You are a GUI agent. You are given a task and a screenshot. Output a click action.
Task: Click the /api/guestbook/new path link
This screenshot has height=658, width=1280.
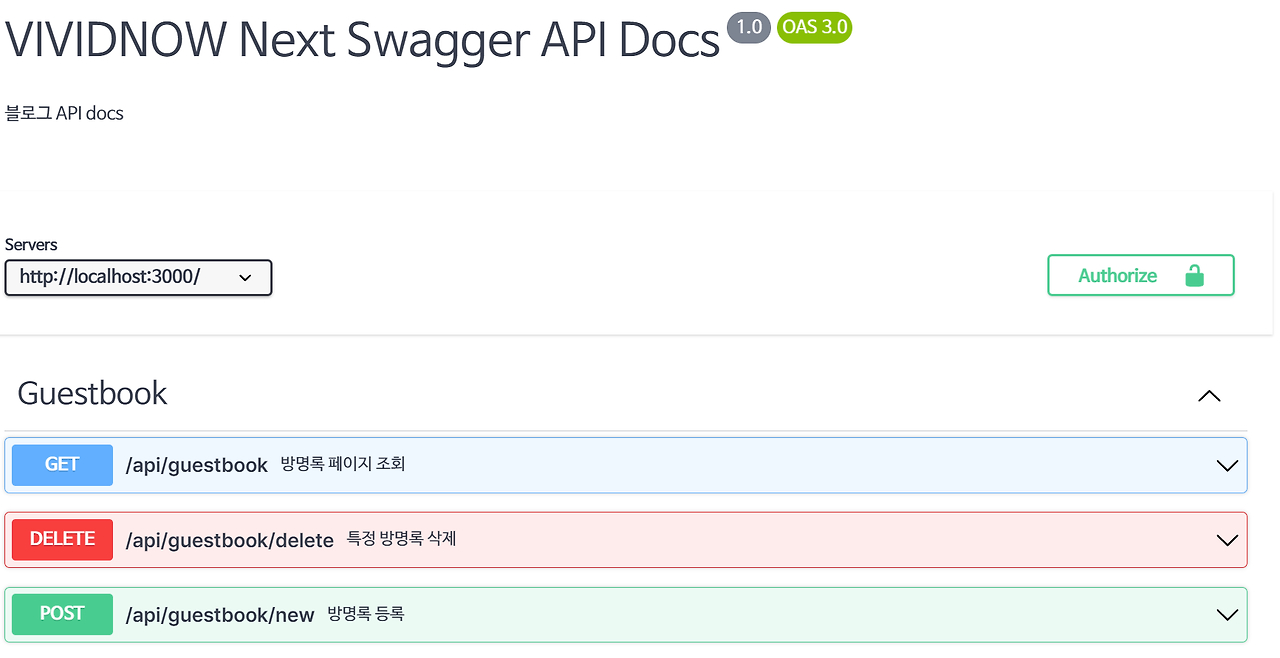pyautogui.click(x=220, y=615)
